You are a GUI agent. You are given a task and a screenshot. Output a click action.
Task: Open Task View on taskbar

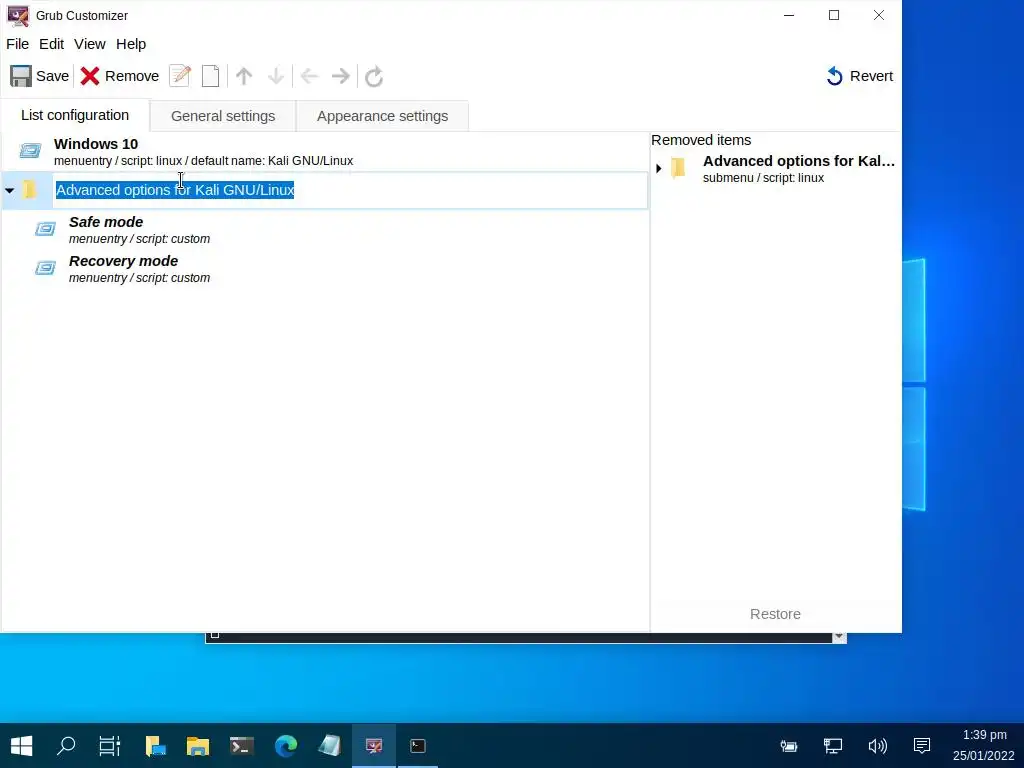tap(110, 746)
